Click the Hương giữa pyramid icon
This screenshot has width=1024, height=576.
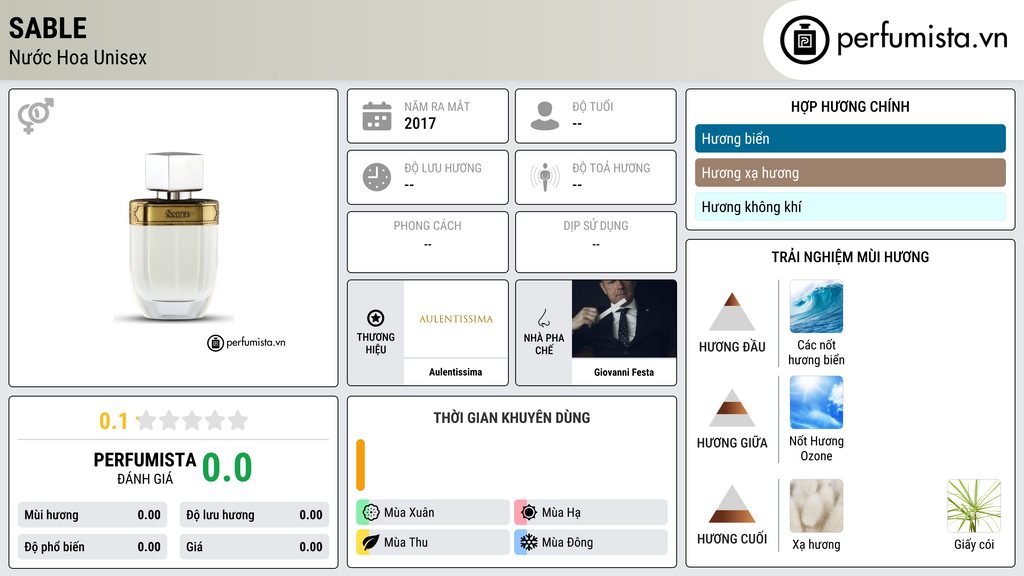click(732, 408)
